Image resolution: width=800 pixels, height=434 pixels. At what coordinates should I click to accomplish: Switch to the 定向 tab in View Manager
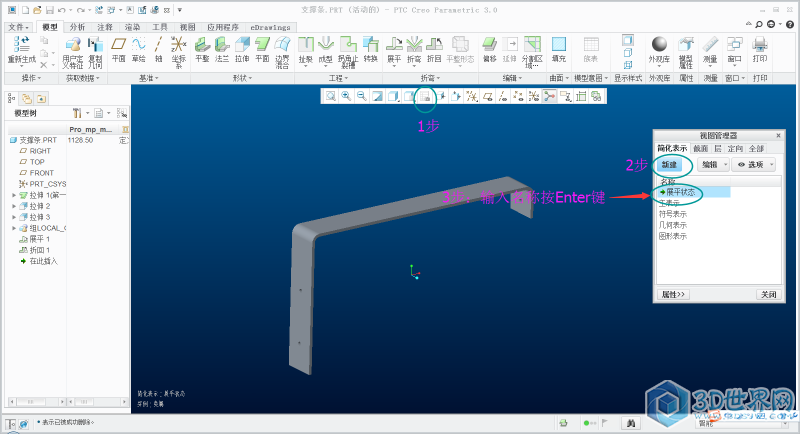[735, 148]
